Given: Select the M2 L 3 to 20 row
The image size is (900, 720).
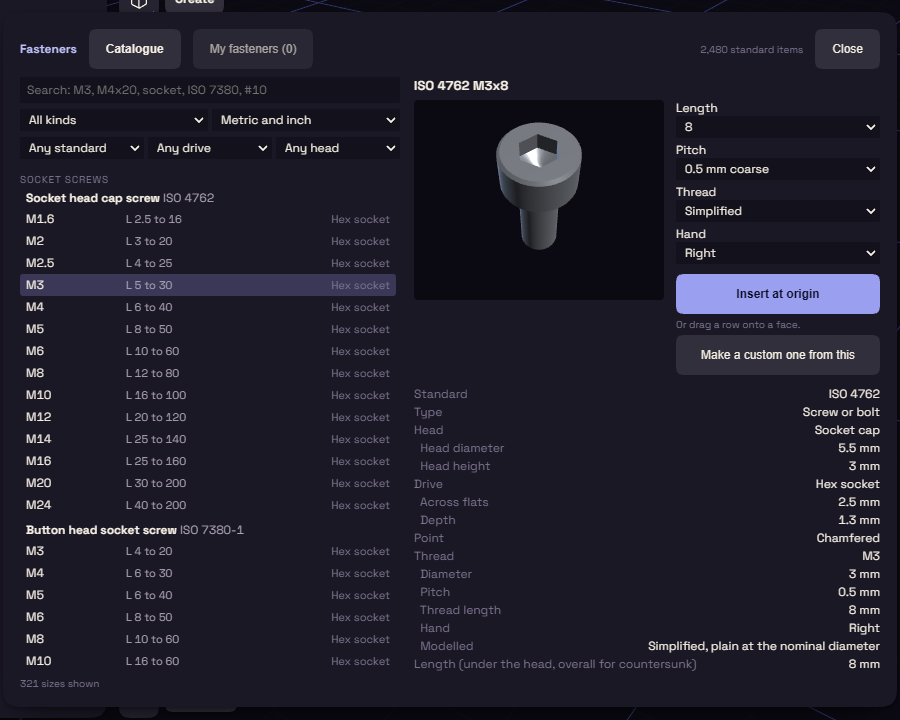Looking at the screenshot, I should click(208, 241).
